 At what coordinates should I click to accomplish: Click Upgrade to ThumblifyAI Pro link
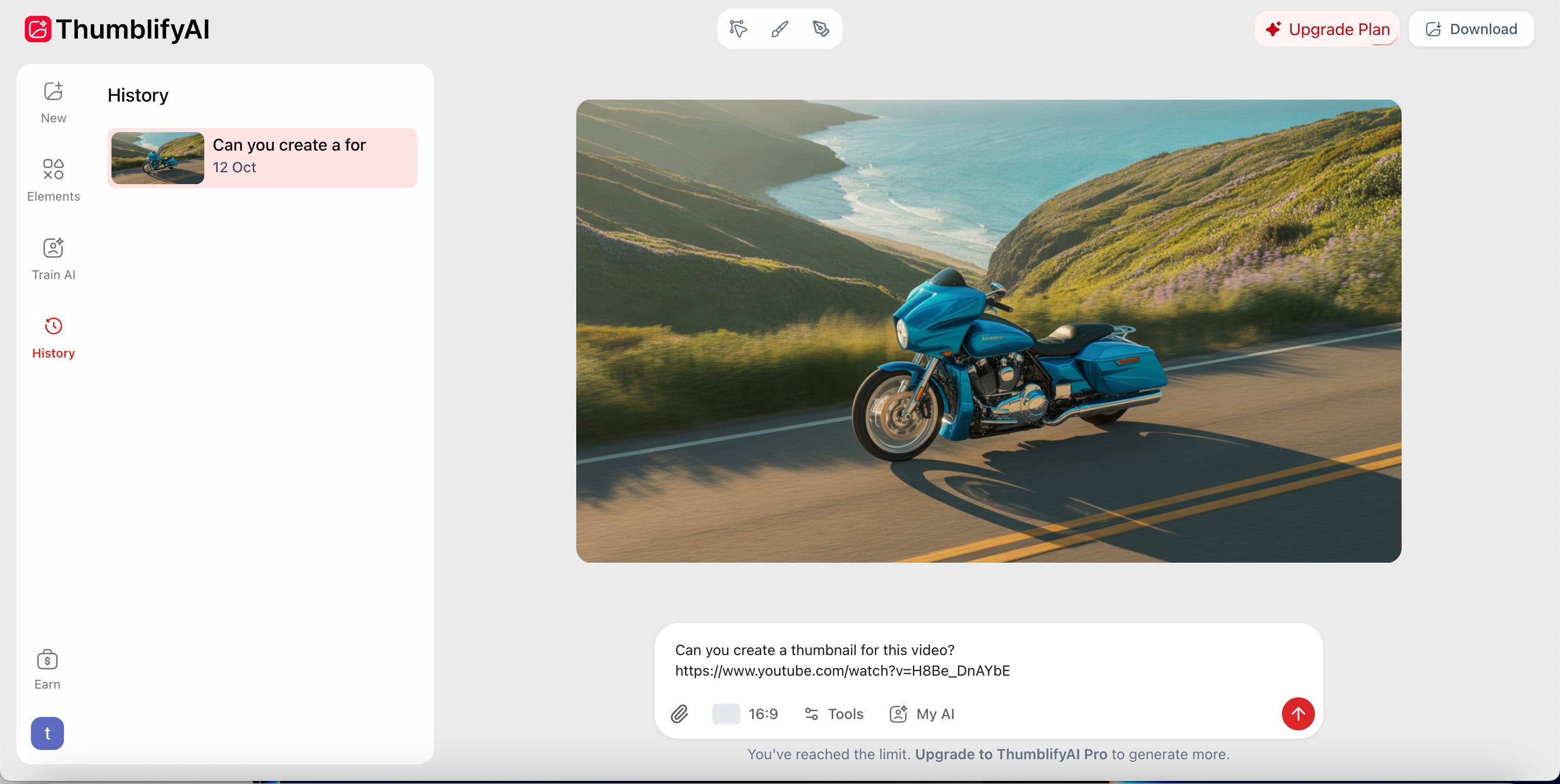[1011, 754]
